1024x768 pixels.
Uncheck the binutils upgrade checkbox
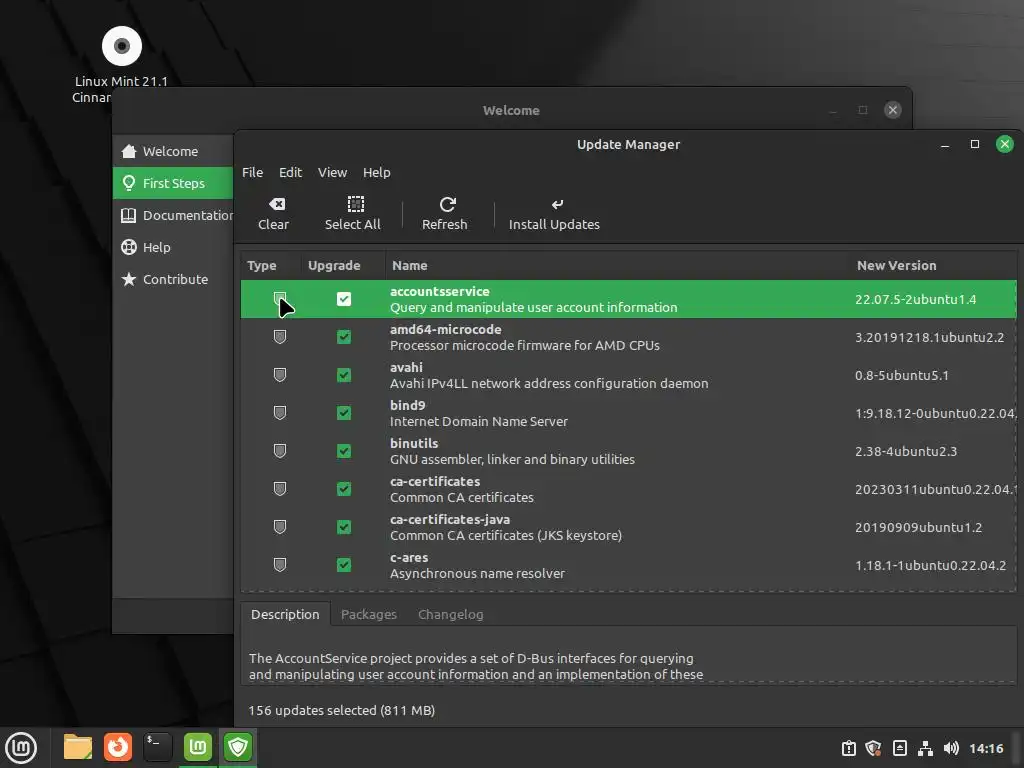[344, 451]
